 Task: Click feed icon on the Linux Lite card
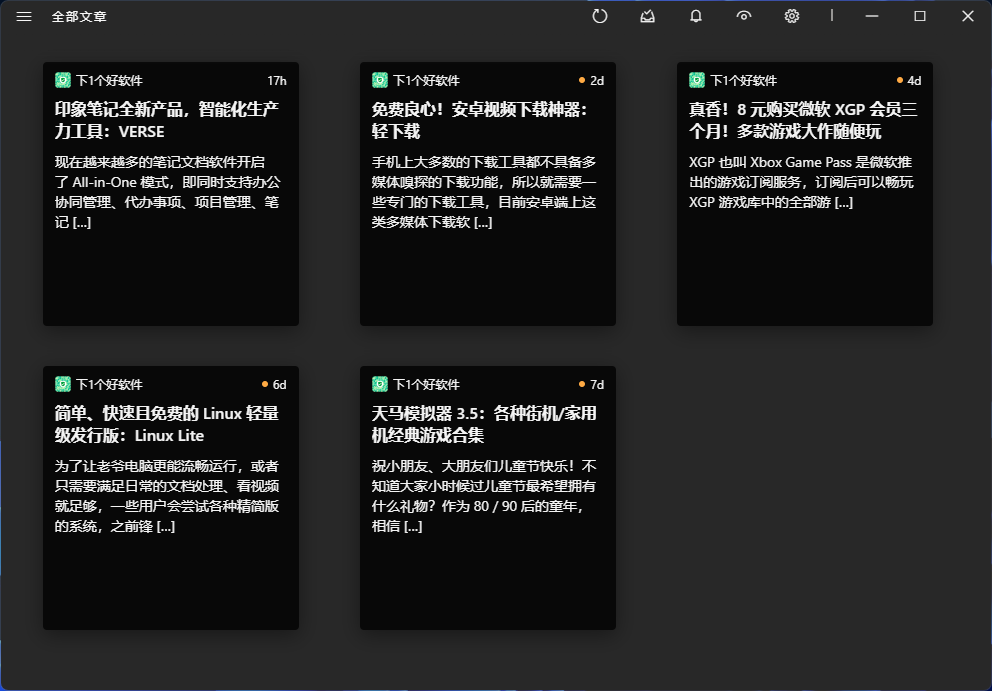click(62, 384)
